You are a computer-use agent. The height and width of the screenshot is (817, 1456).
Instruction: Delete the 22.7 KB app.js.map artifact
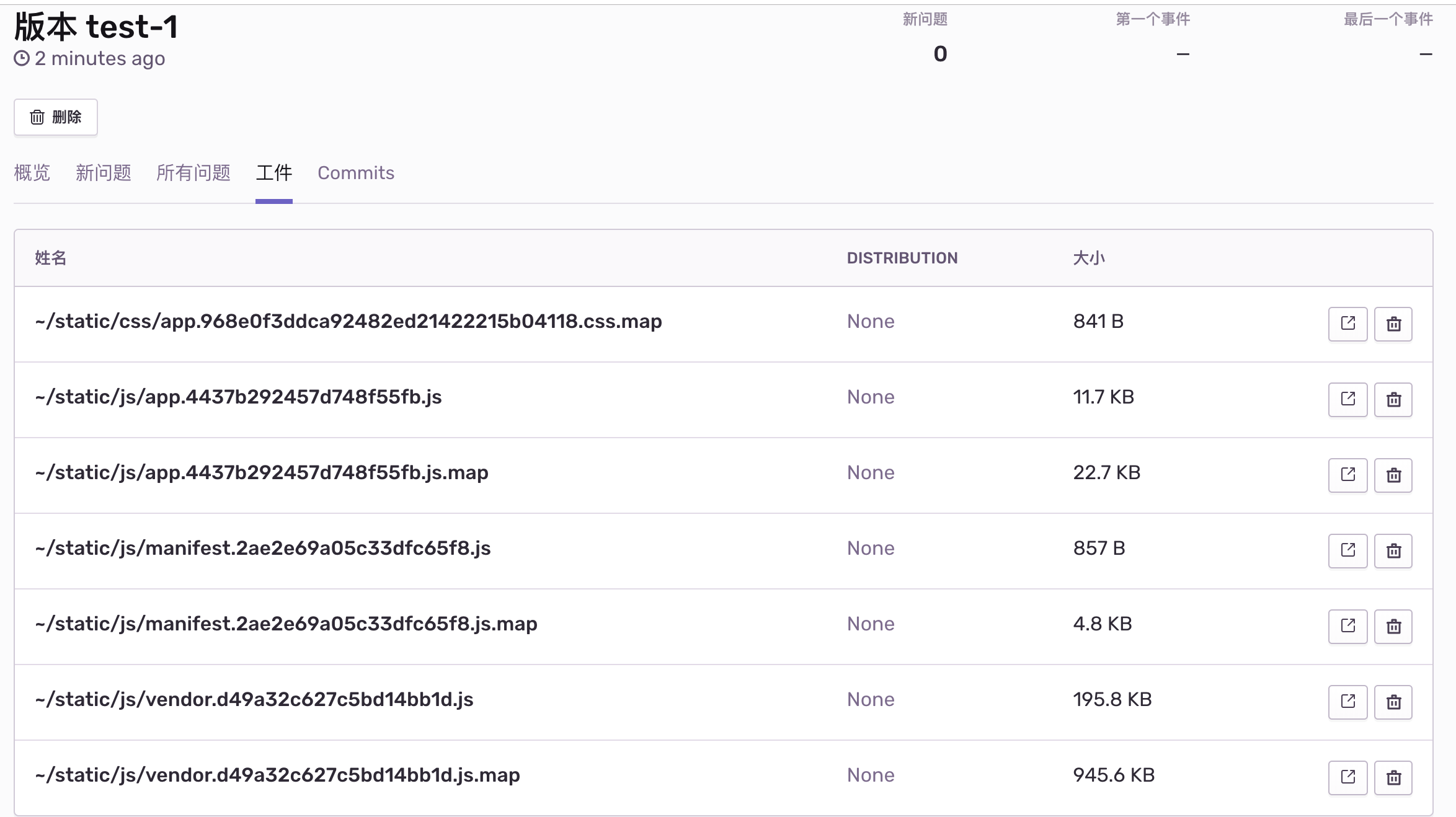click(1393, 475)
